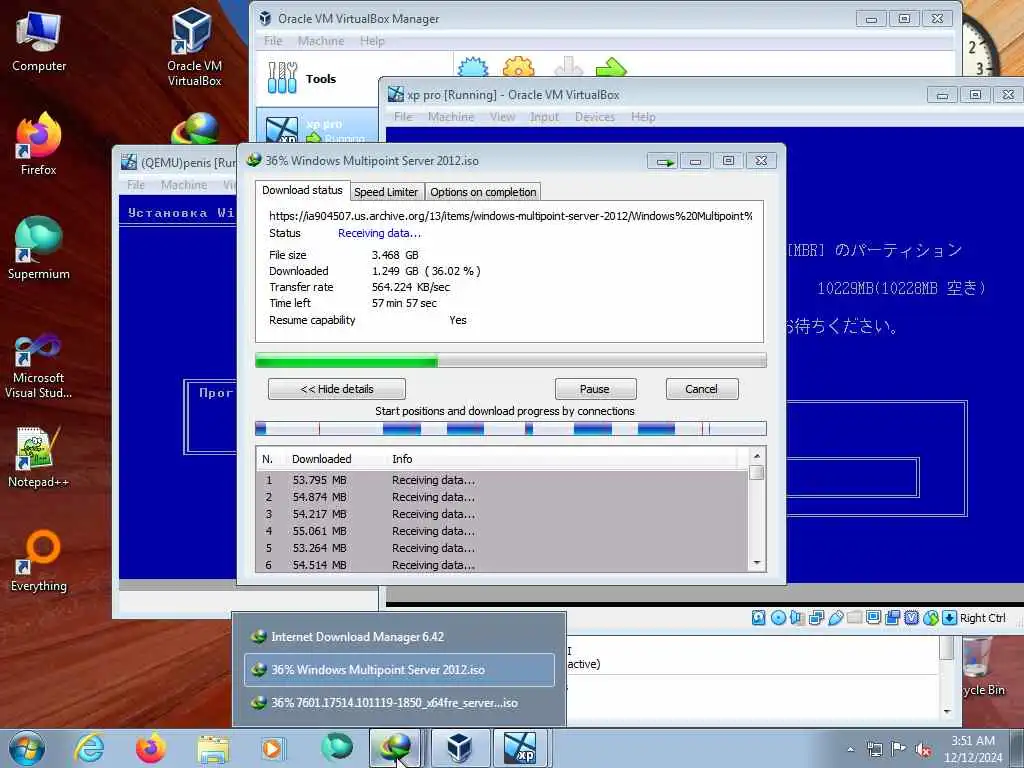Open the Computer desktop icon
Image resolution: width=1024 pixels, height=768 pixels.
(39, 40)
